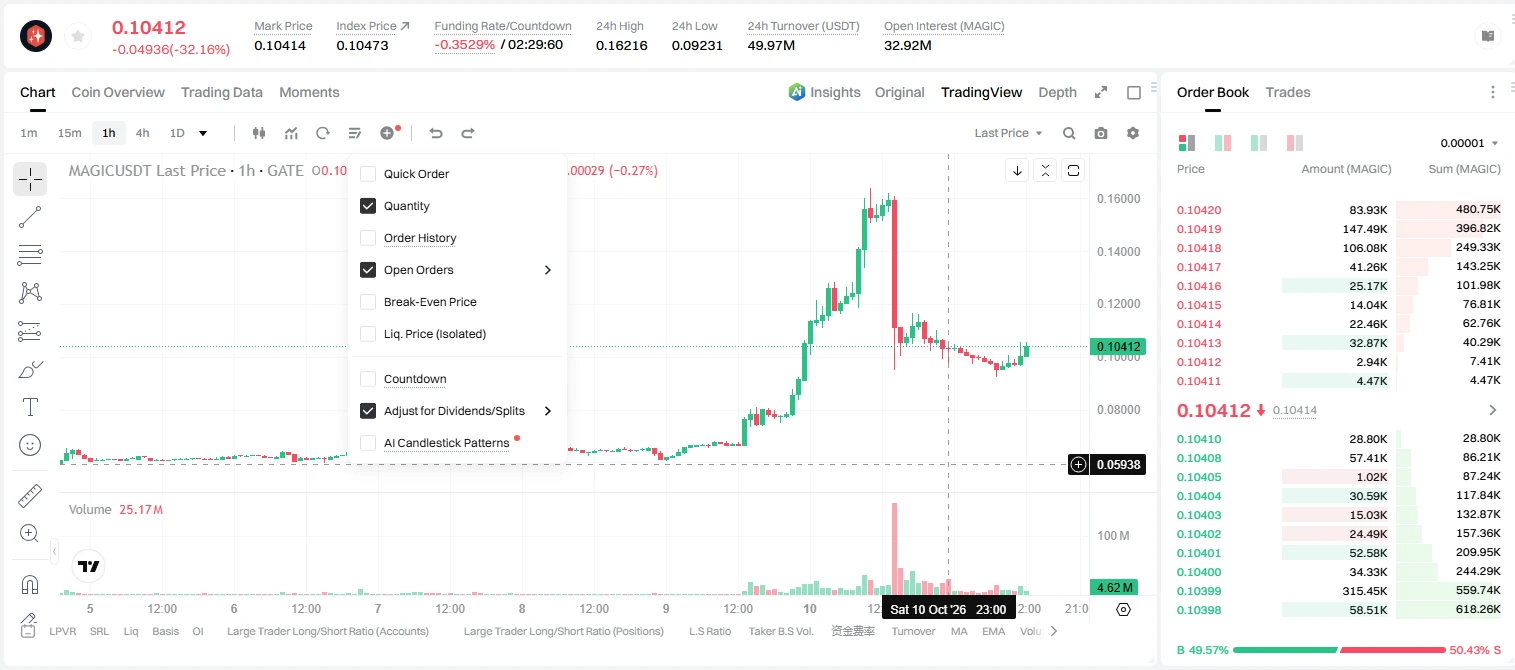
Task: Expand the Open Orders submenu arrow
Action: [548, 270]
